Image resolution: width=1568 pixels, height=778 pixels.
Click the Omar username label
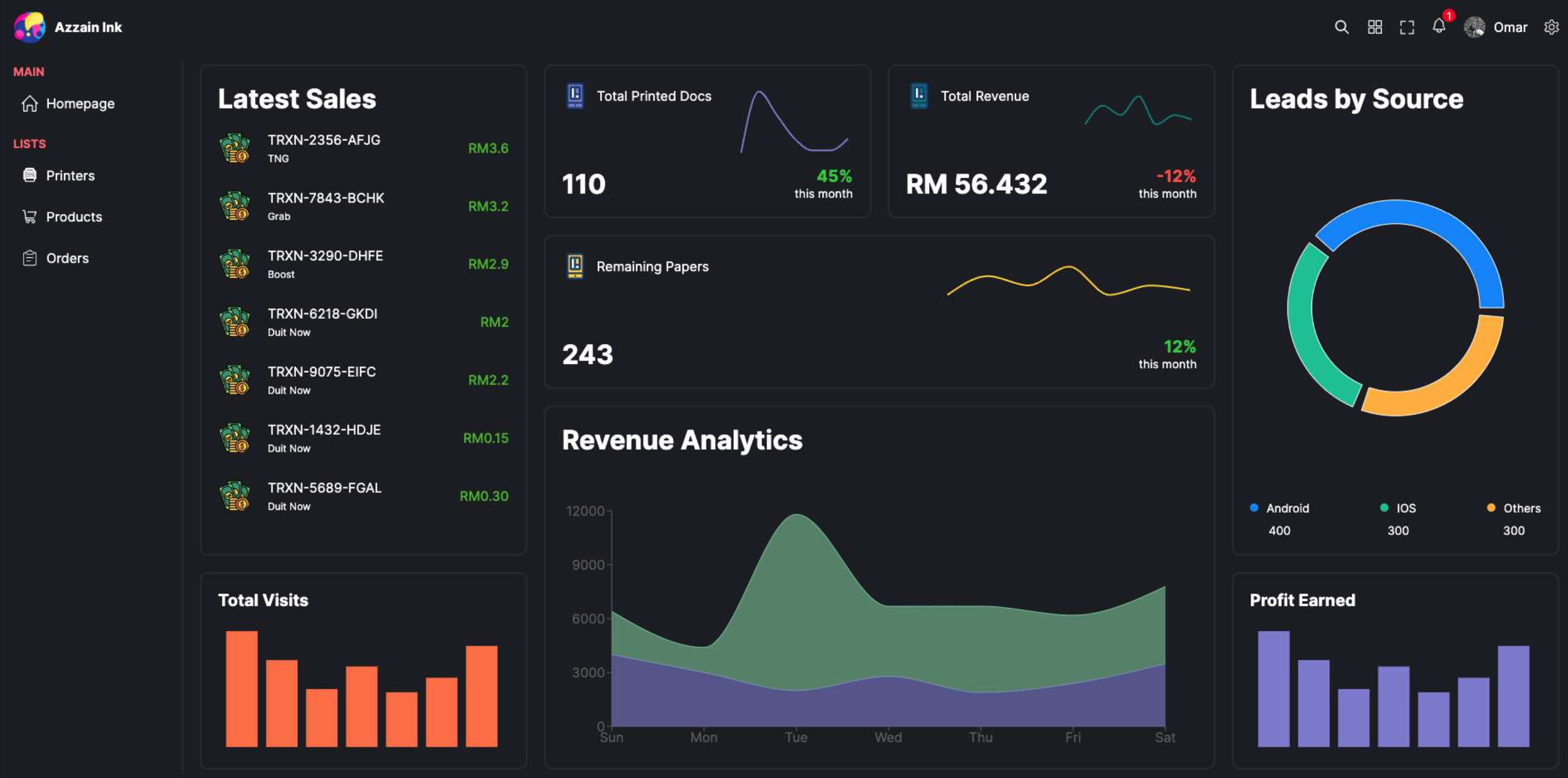[x=1510, y=27]
